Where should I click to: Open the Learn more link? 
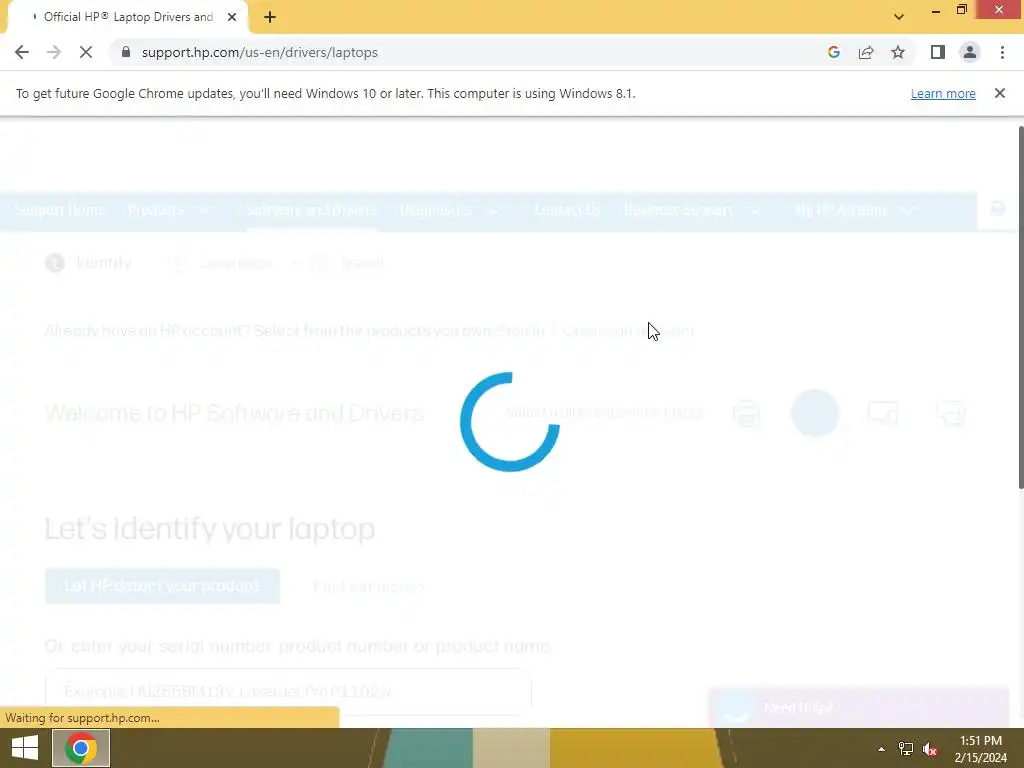(943, 93)
